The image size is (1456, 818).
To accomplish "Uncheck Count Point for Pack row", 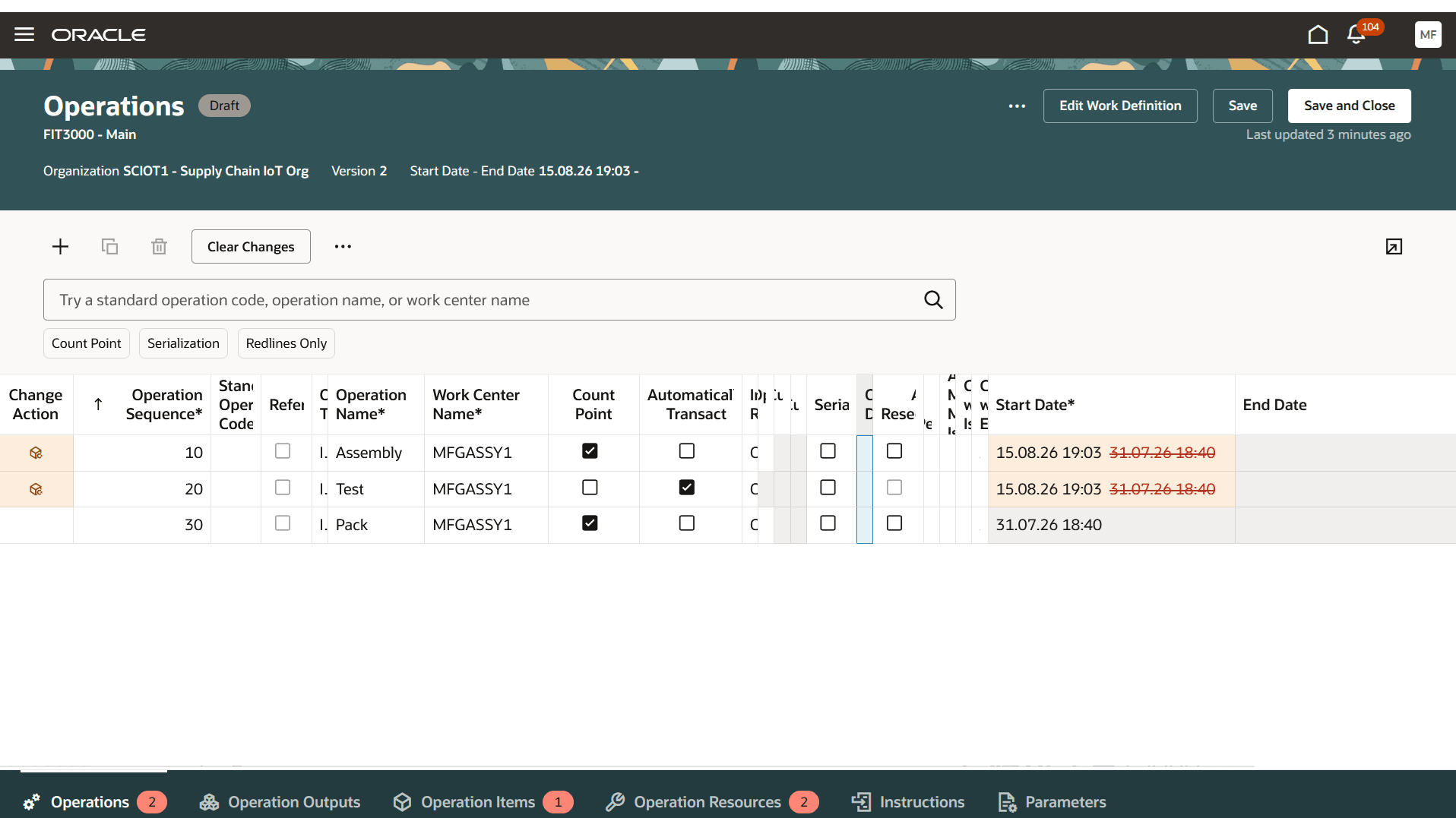I will click(590, 523).
